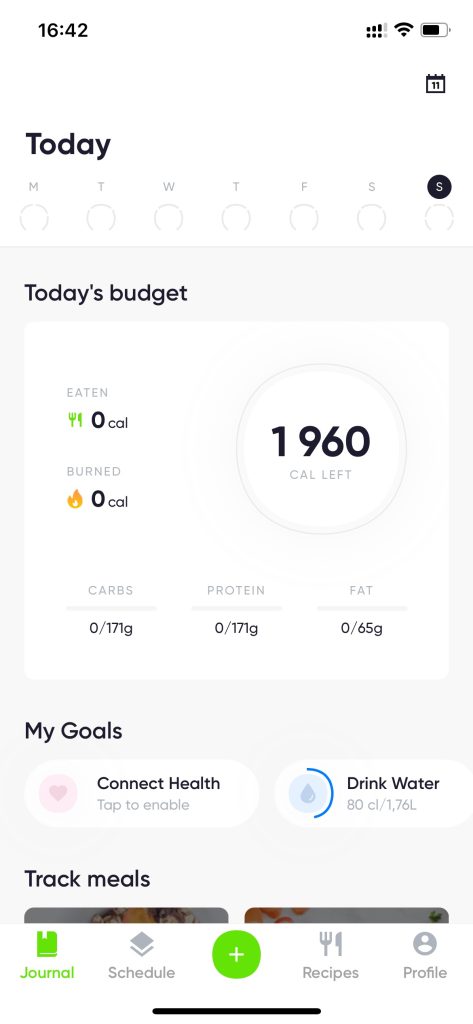This screenshot has width=473, height=1024.
Task: Select Wednesday's day ring in week strip
Action: pos(169,217)
